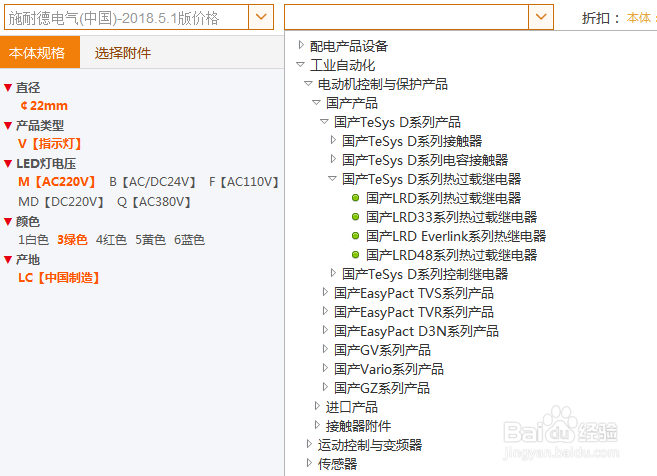This screenshot has width=657, height=476.
Task: Expand the 国产GV系列产品 node arrow
Action: pyautogui.click(x=325, y=349)
